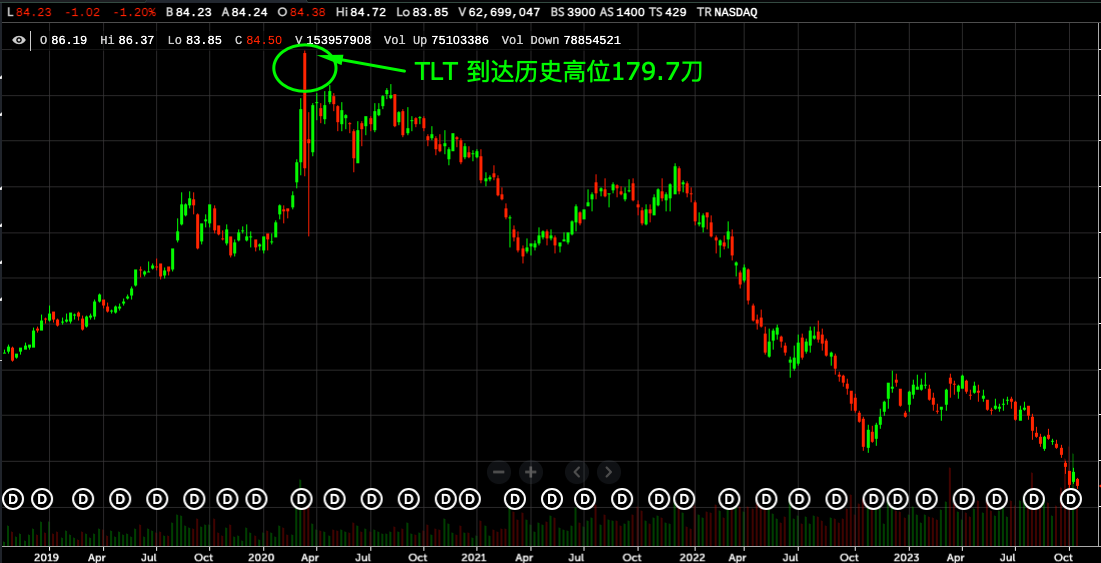Screen dimensions: 1101x563
Task: Select the Vol Up 75103386 value
Action: [437, 41]
